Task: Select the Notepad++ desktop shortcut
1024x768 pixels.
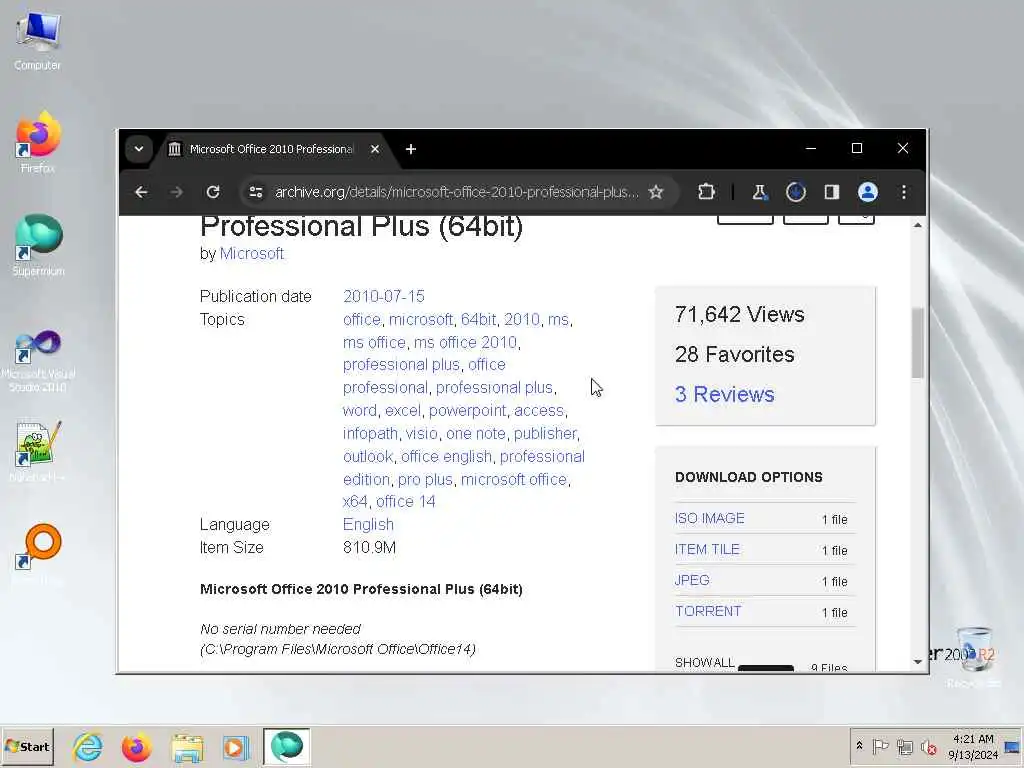Action: 38,452
